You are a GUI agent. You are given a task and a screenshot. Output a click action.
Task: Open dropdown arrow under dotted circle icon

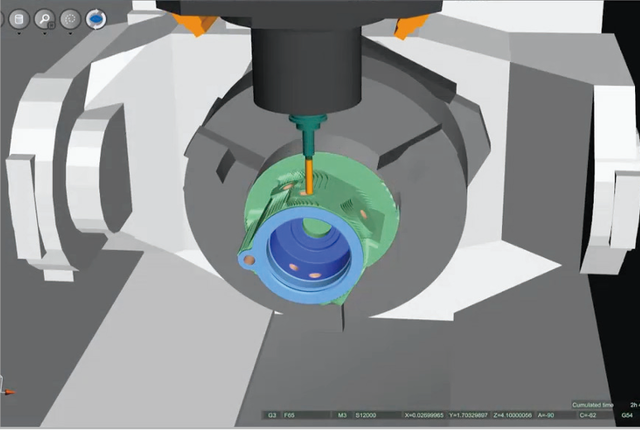pos(71,33)
